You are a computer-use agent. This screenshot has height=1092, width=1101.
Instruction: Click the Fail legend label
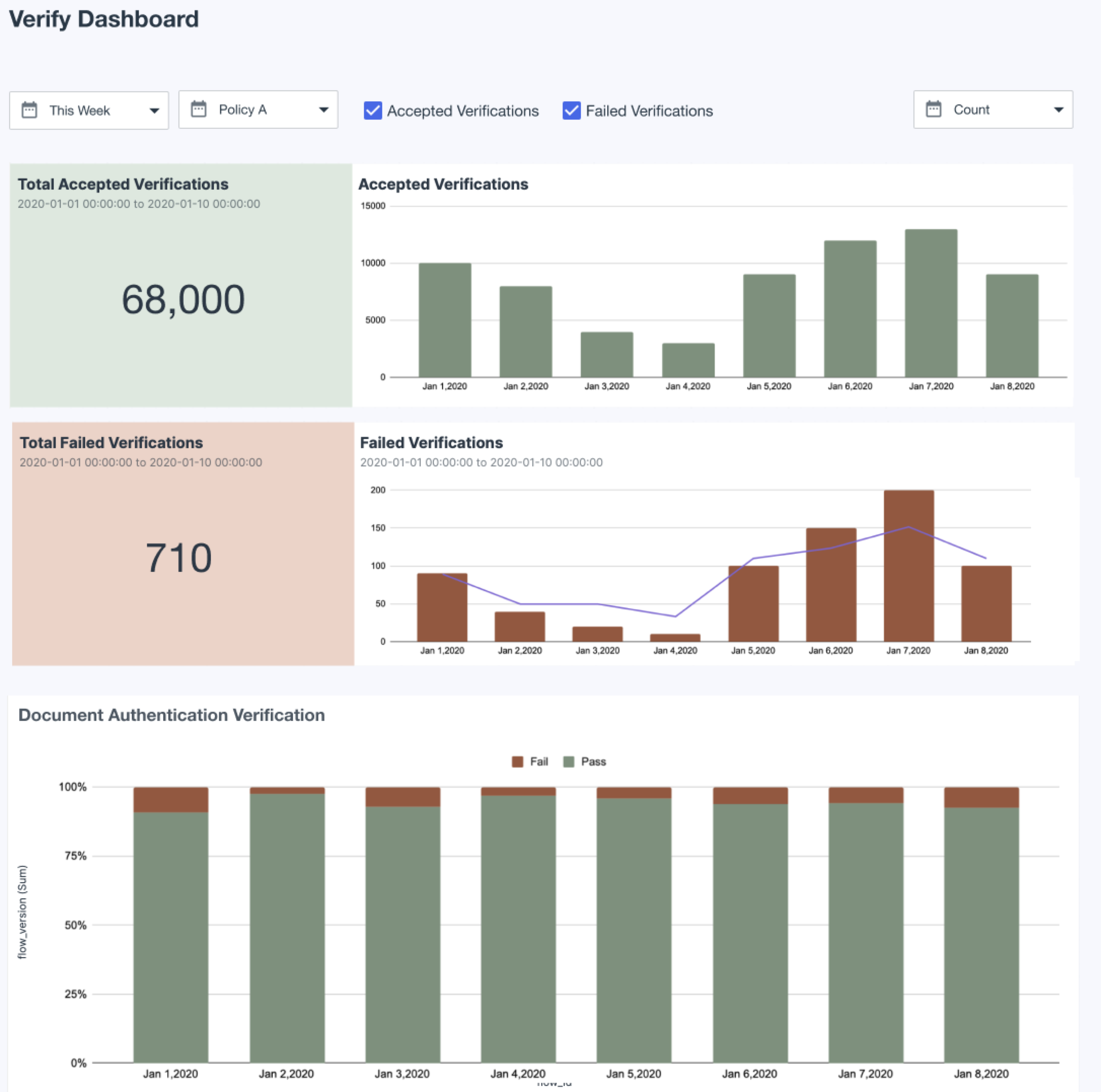pyautogui.click(x=538, y=761)
